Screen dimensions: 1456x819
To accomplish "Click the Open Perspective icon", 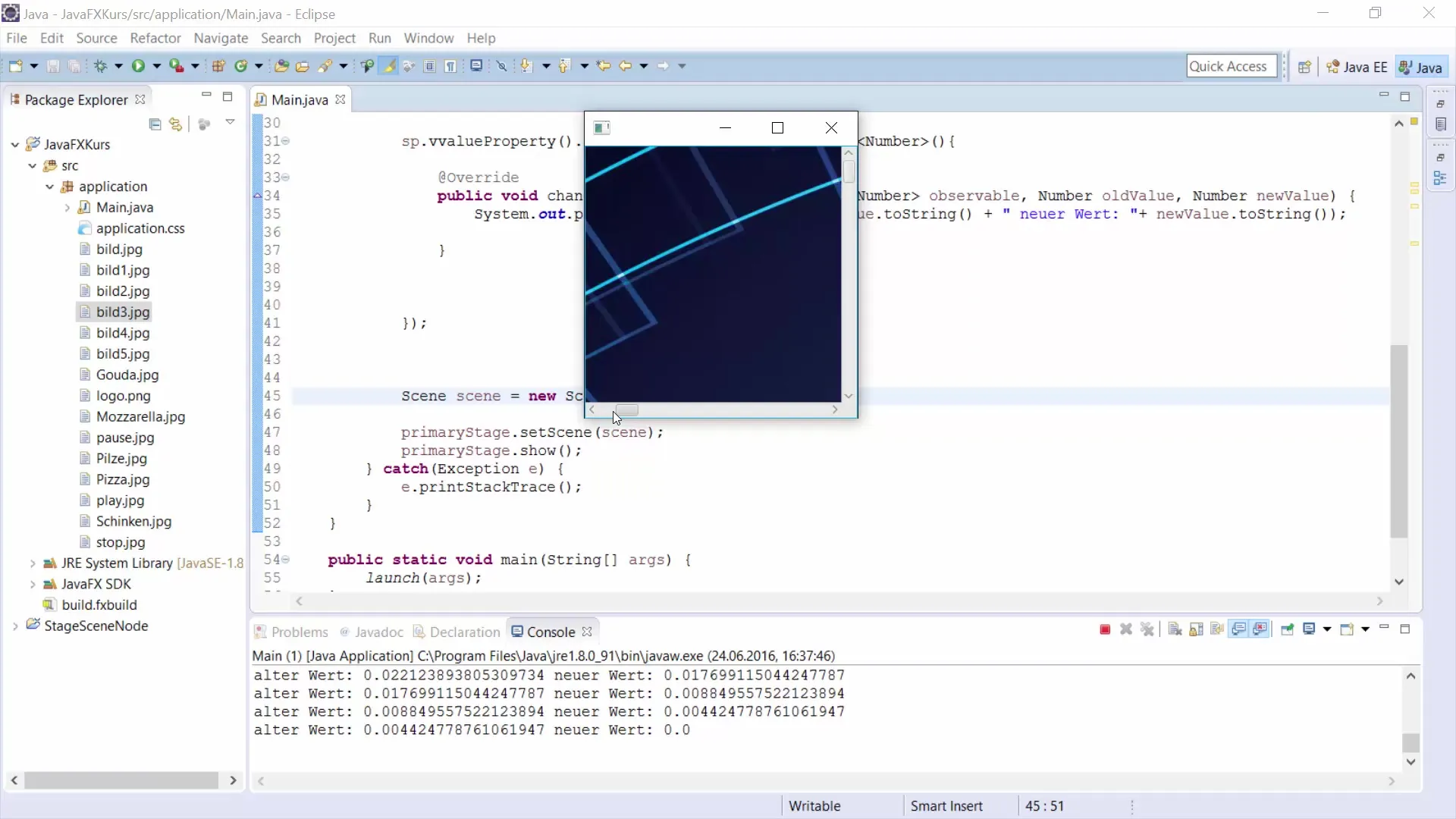I will (1304, 67).
